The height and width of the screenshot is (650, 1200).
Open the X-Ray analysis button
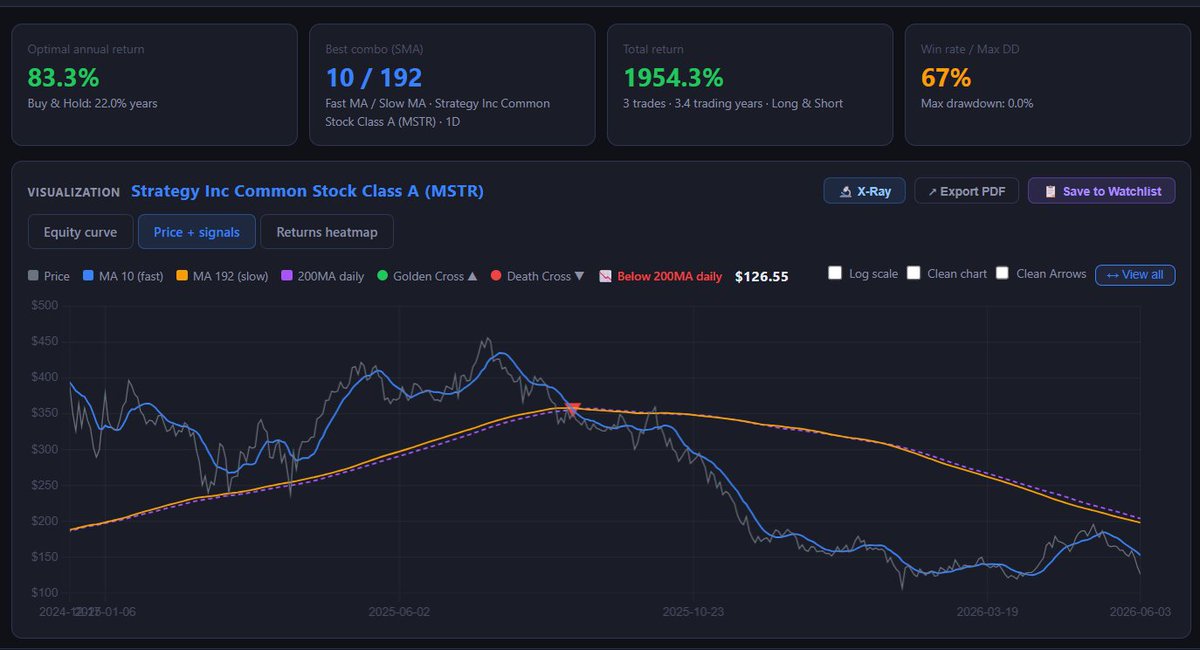point(864,191)
